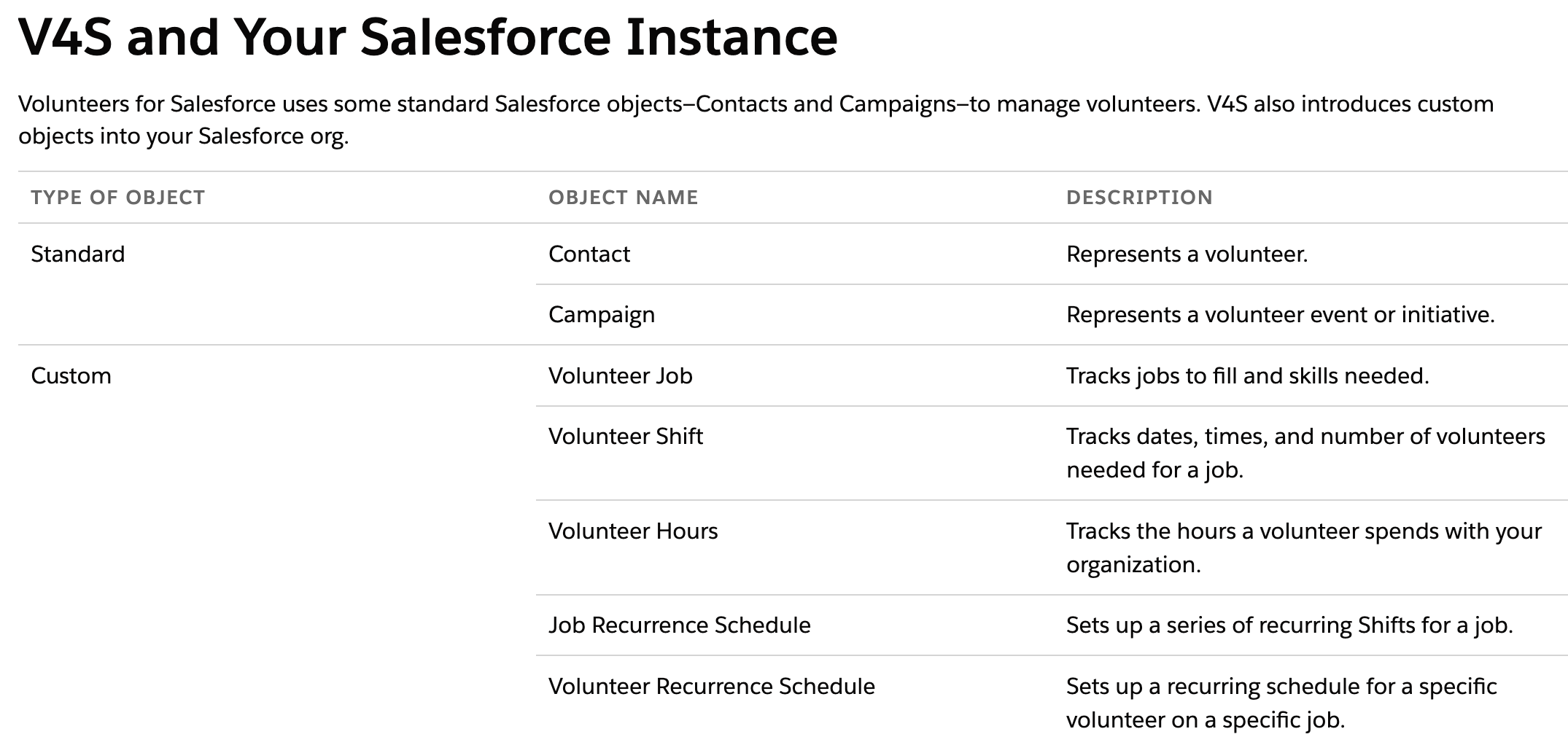Click the "Represents a volunteer." description

[x=1187, y=254]
